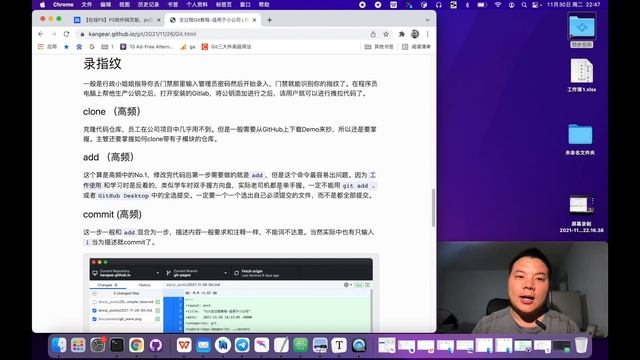
Task: Open the 10 Ad-Free Altern... bookmark
Action: [147, 47]
